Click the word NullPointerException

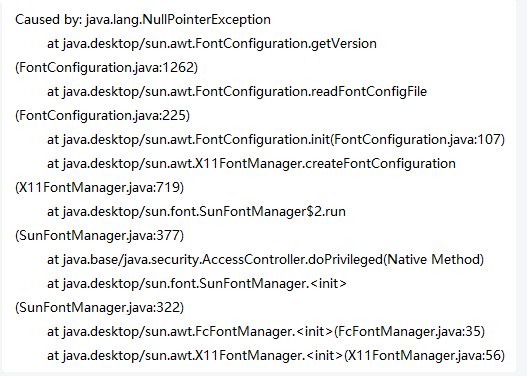tap(206, 20)
